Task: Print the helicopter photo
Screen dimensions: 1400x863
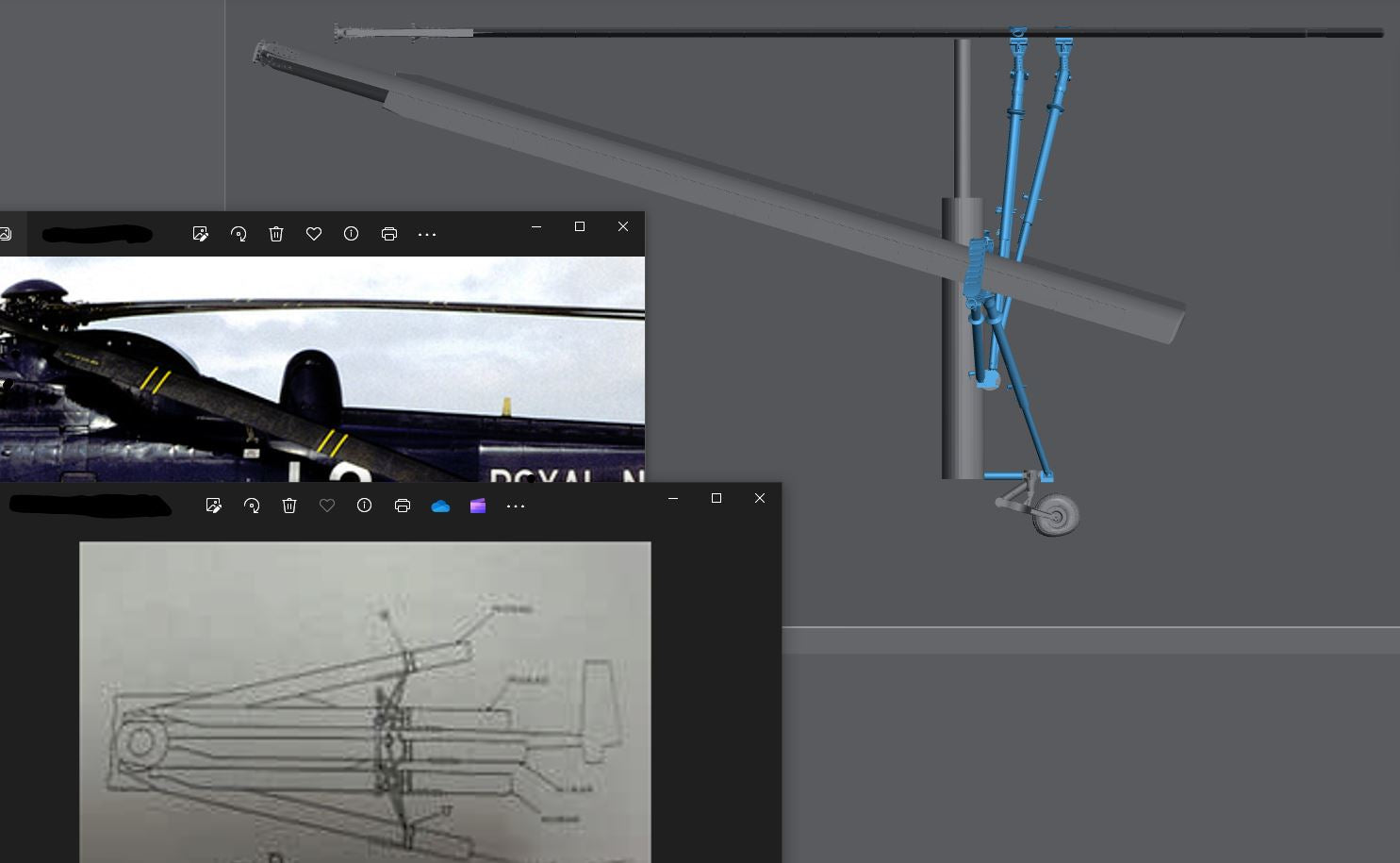Action: pyautogui.click(x=389, y=234)
